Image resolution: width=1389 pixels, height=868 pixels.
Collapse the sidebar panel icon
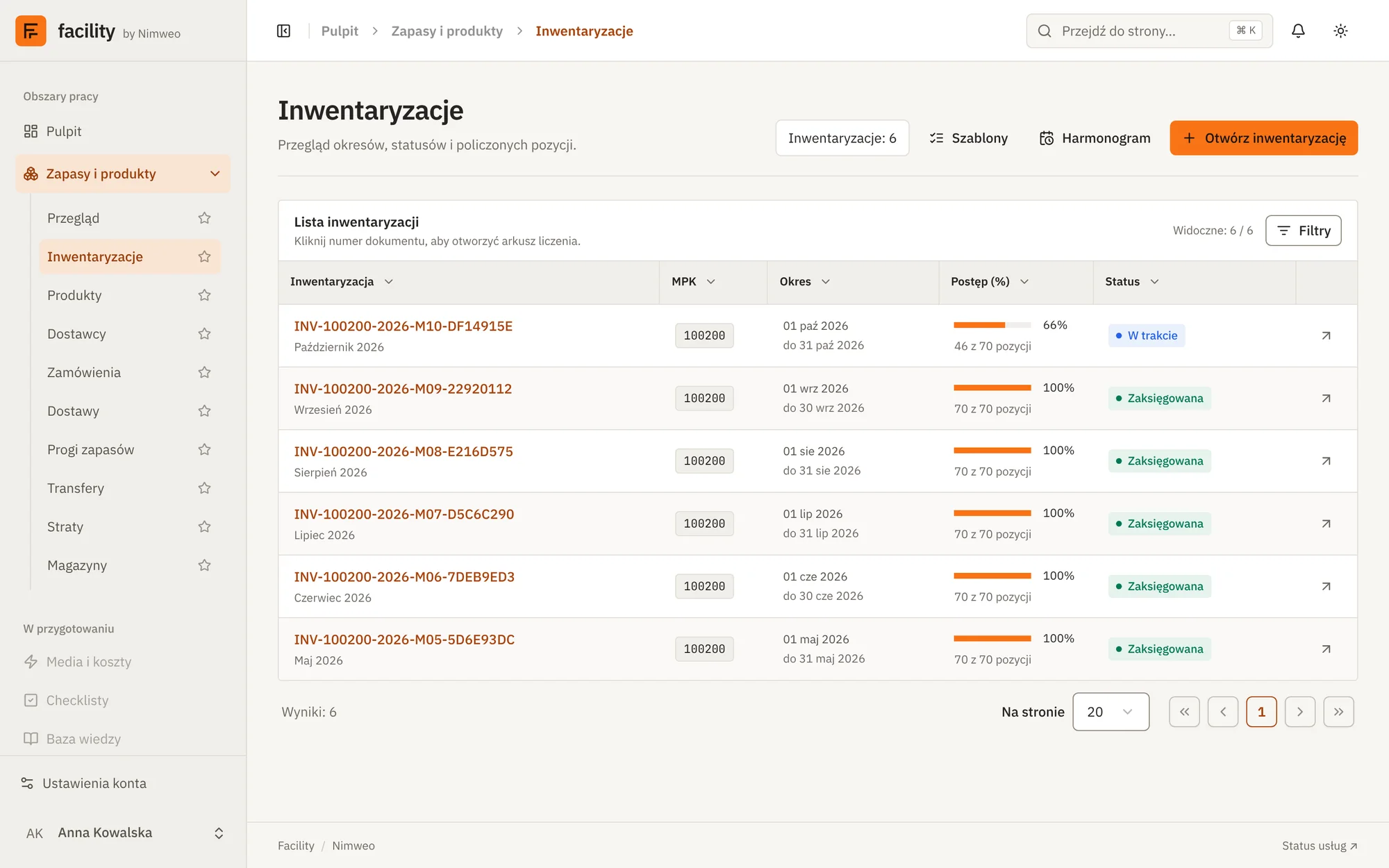click(283, 31)
